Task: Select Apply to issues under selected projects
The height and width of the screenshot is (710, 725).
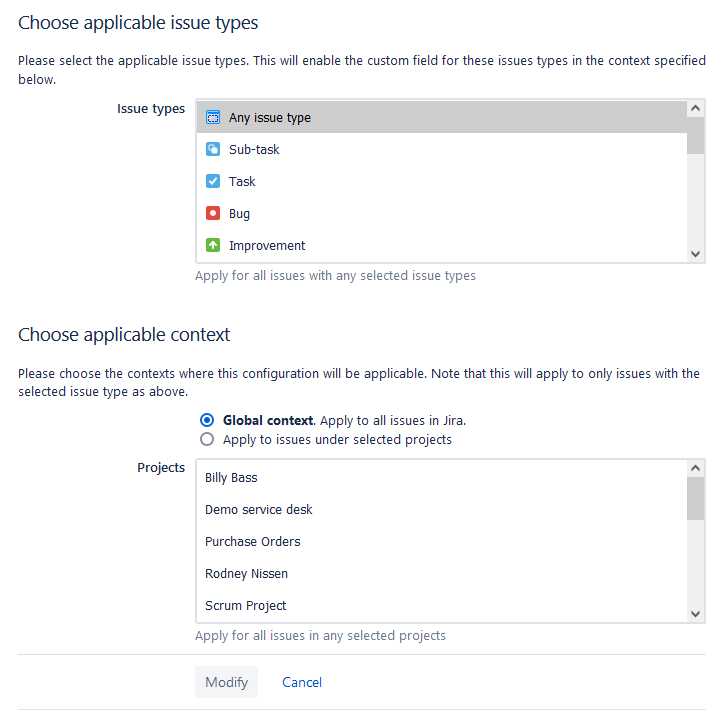Action: coord(207,439)
